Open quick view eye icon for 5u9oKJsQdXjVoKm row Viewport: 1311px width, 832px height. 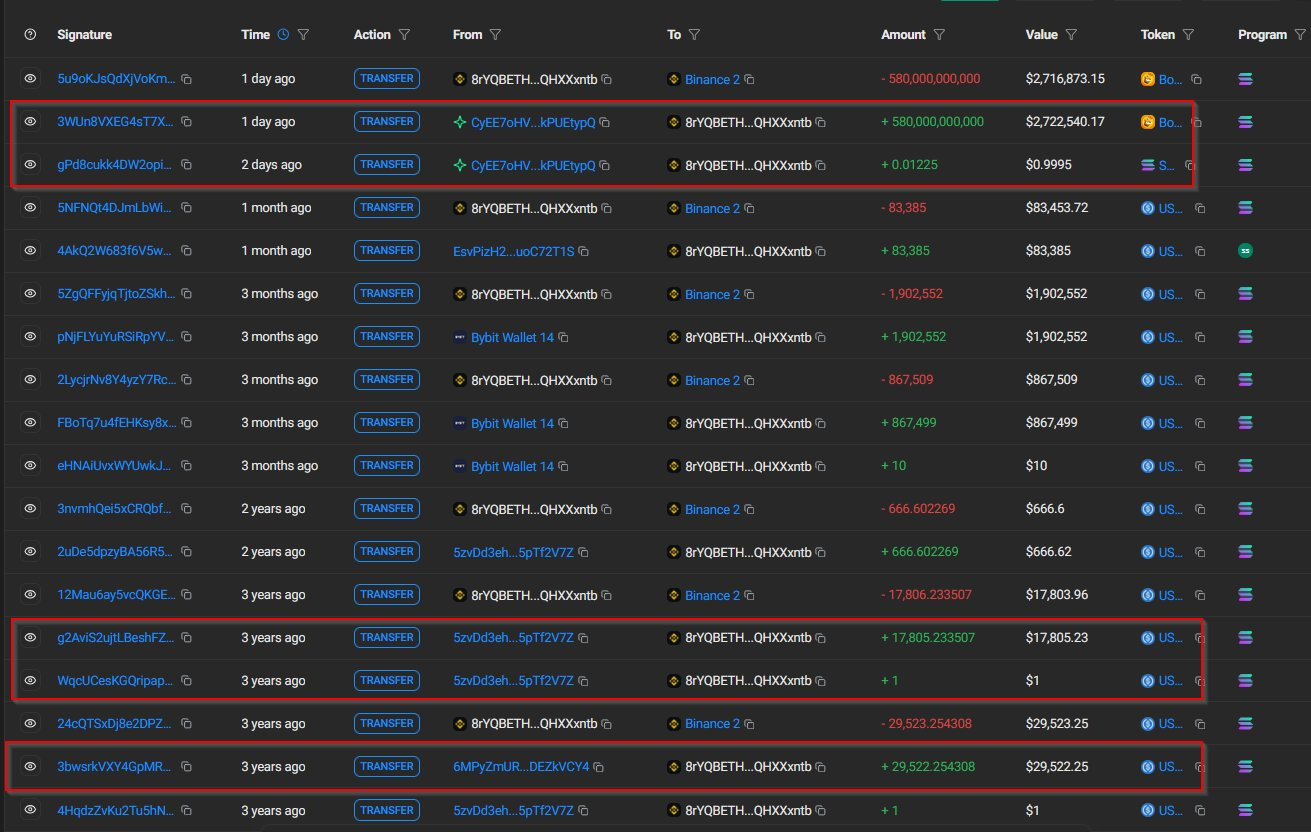click(x=30, y=78)
